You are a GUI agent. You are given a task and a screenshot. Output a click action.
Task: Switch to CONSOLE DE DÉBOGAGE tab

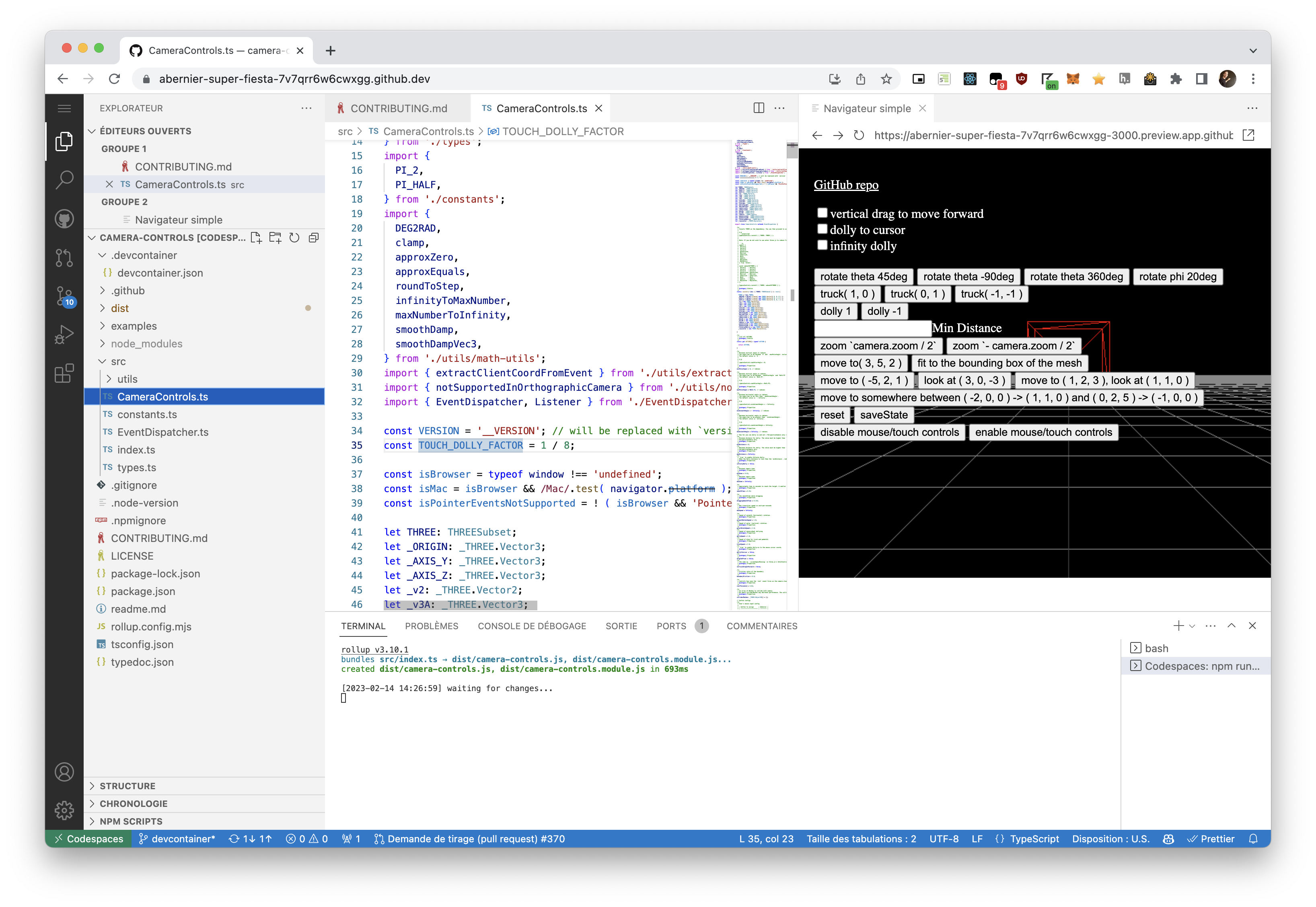pyautogui.click(x=532, y=626)
